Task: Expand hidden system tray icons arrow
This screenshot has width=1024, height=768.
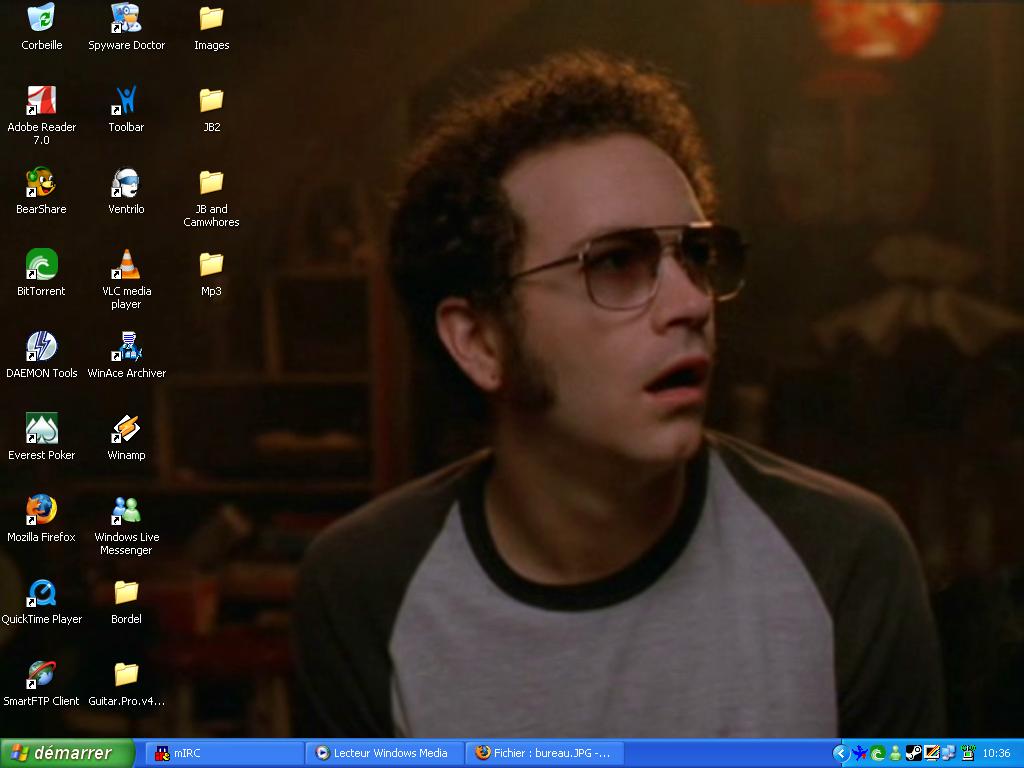Action: (x=840, y=753)
